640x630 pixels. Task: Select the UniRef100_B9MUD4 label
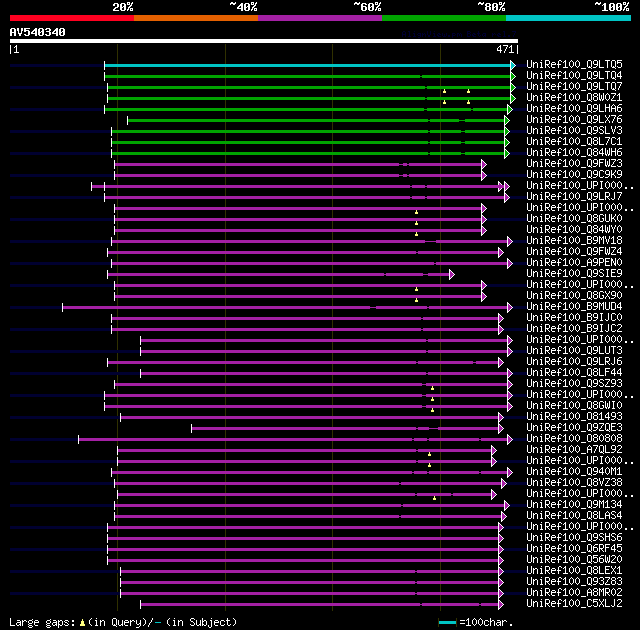[x=574, y=307]
